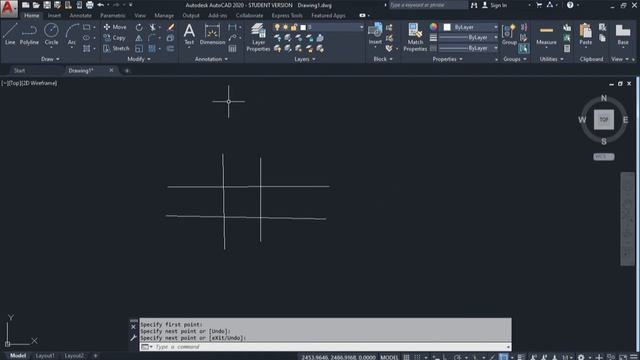Expand the Annotation panel
640x360 pixels.
pos(211,59)
